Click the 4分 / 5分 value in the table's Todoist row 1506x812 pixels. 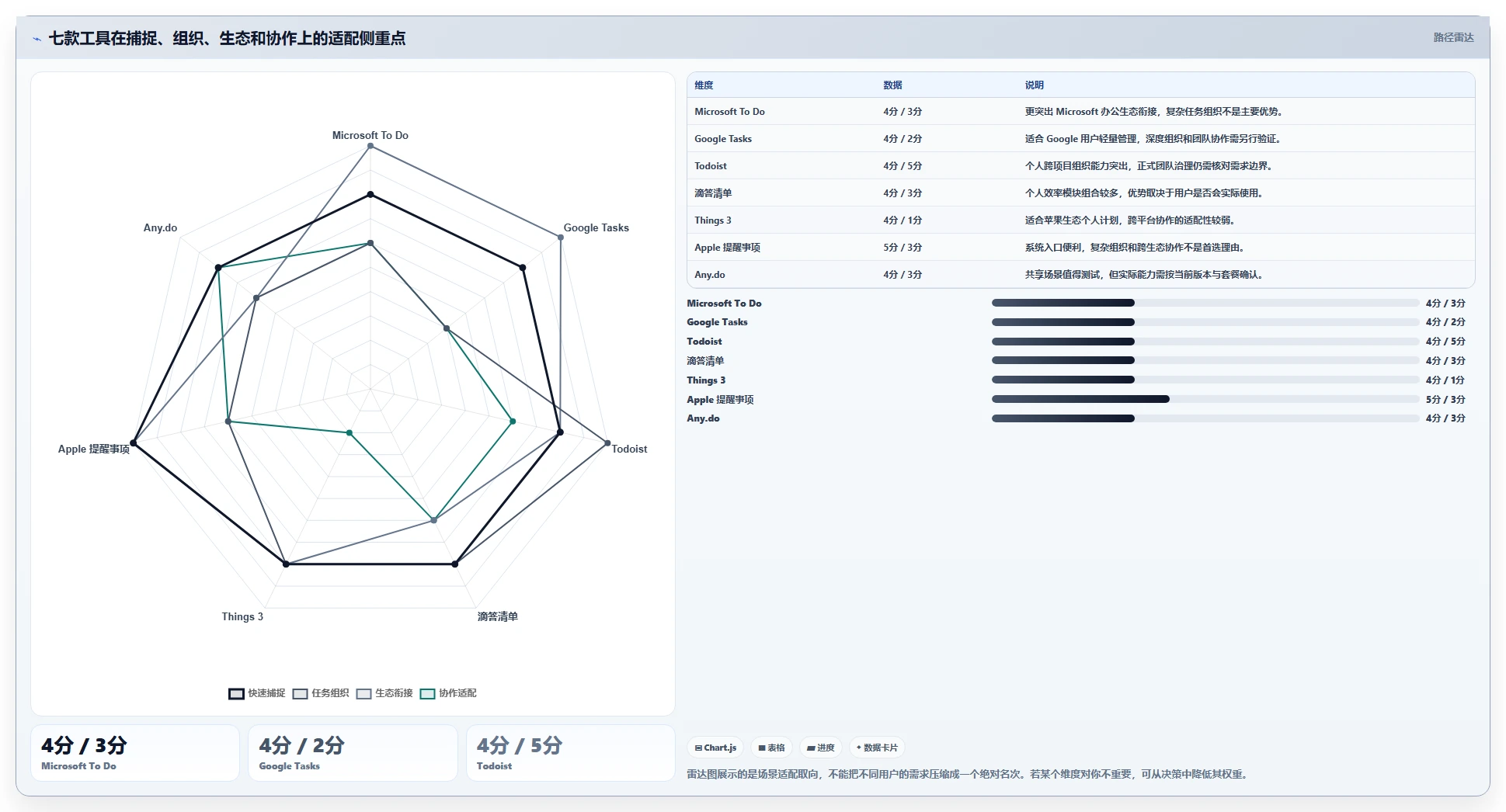click(903, 166)
